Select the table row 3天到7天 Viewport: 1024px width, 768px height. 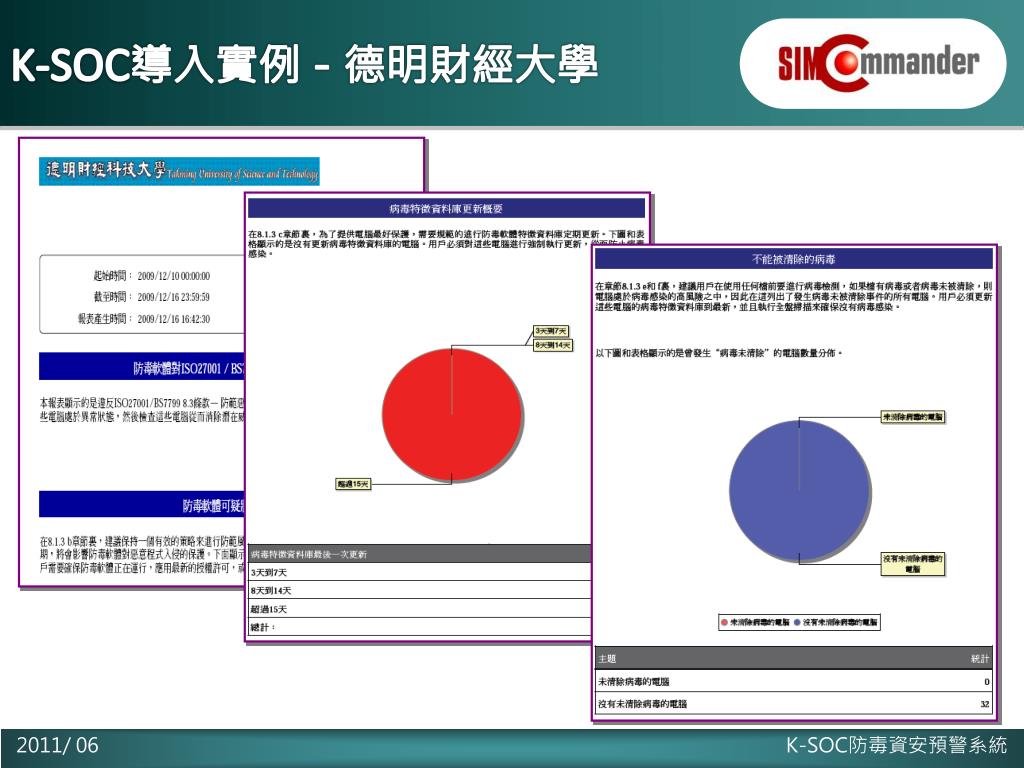click(419, 572)
